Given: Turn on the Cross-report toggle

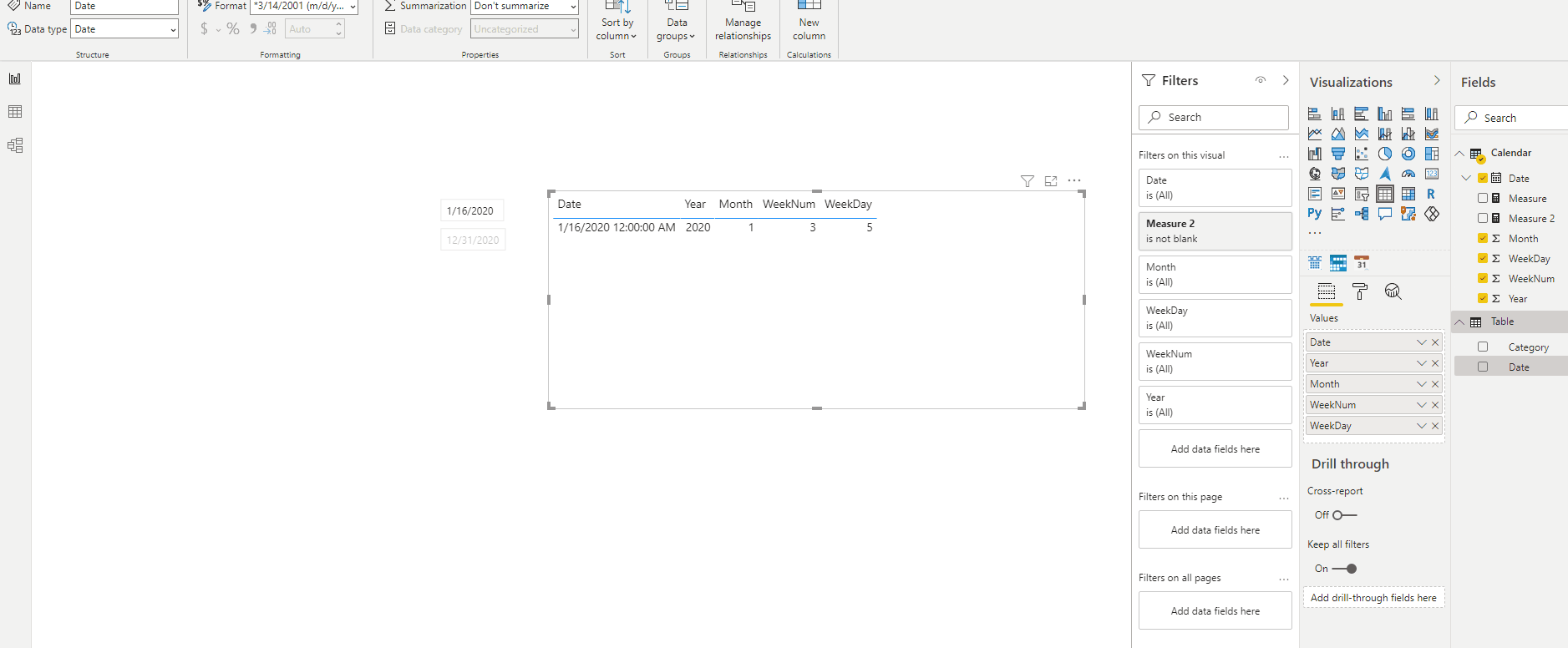Looking at the screenshot, I should pyautogui.click(x=1344, y=515).
